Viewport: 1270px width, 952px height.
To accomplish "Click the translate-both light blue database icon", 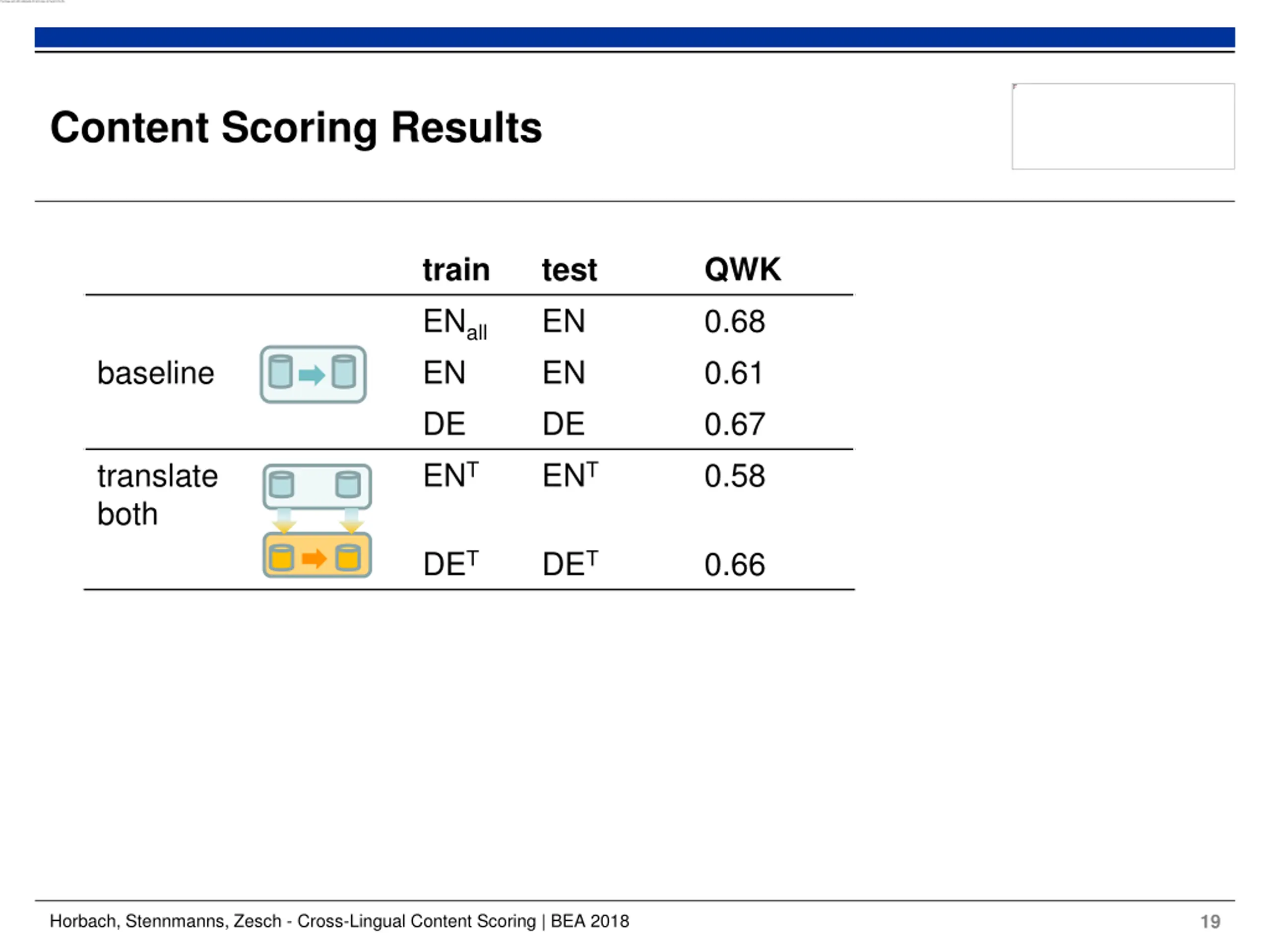I will (x=317, y=486).
